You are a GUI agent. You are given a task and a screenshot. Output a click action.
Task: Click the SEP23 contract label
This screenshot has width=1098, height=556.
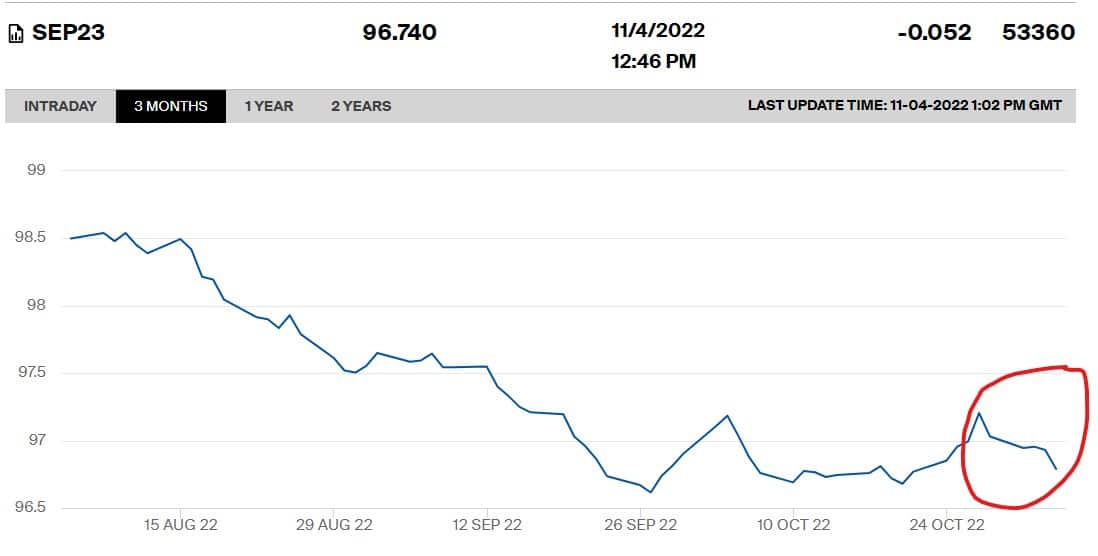69,33
